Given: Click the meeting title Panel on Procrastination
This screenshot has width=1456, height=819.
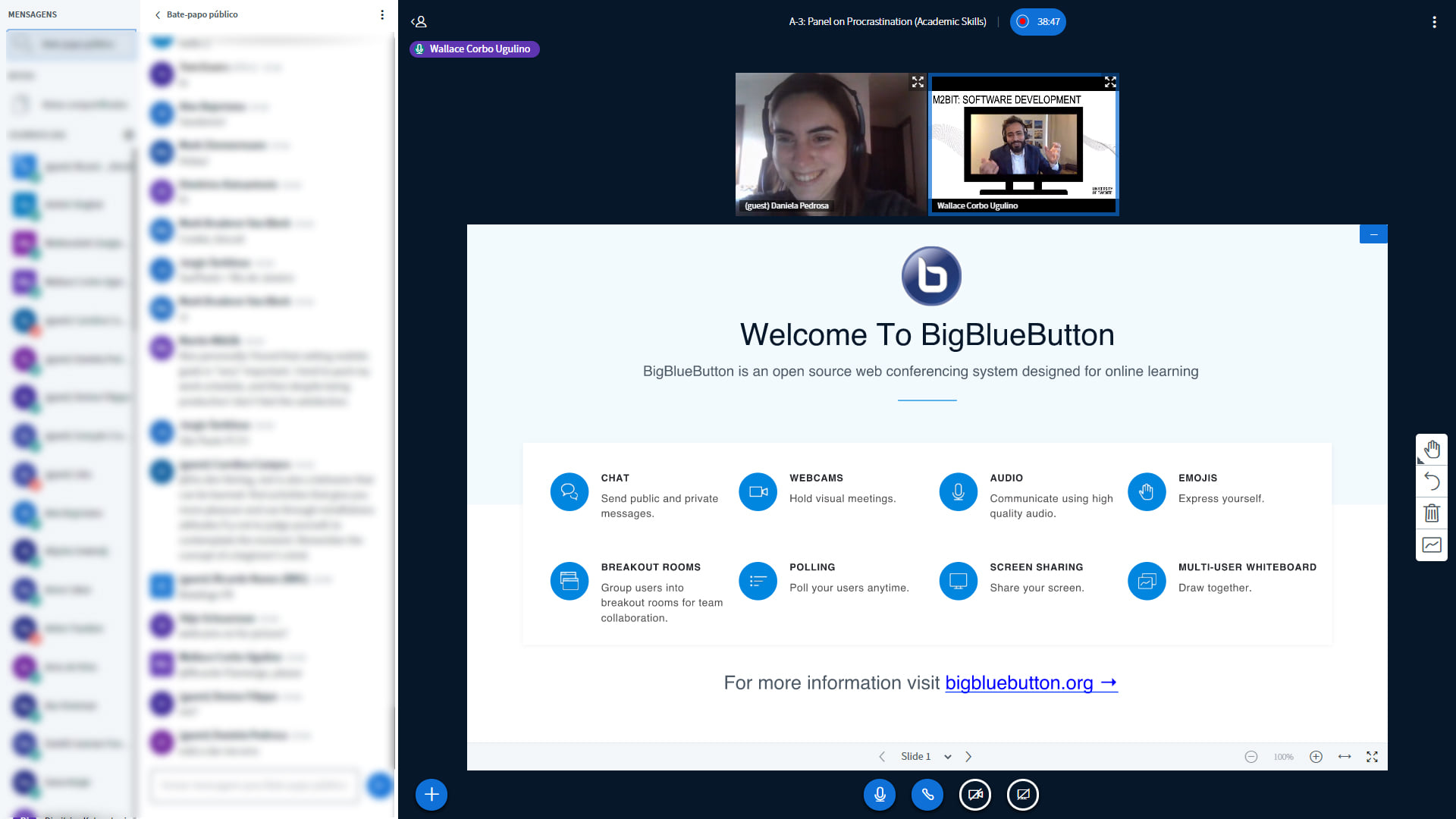Looking at the screenshot, I should pos(887,22).
